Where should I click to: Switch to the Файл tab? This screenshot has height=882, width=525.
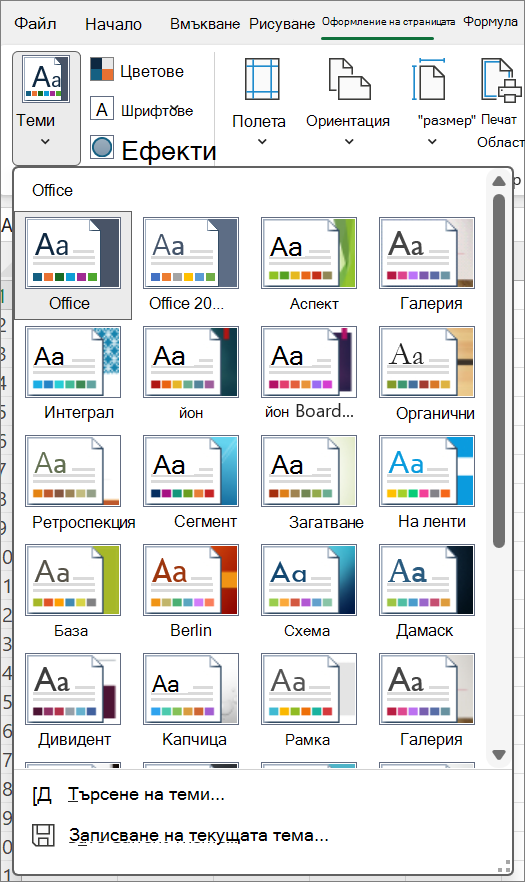tap(35, 24)
